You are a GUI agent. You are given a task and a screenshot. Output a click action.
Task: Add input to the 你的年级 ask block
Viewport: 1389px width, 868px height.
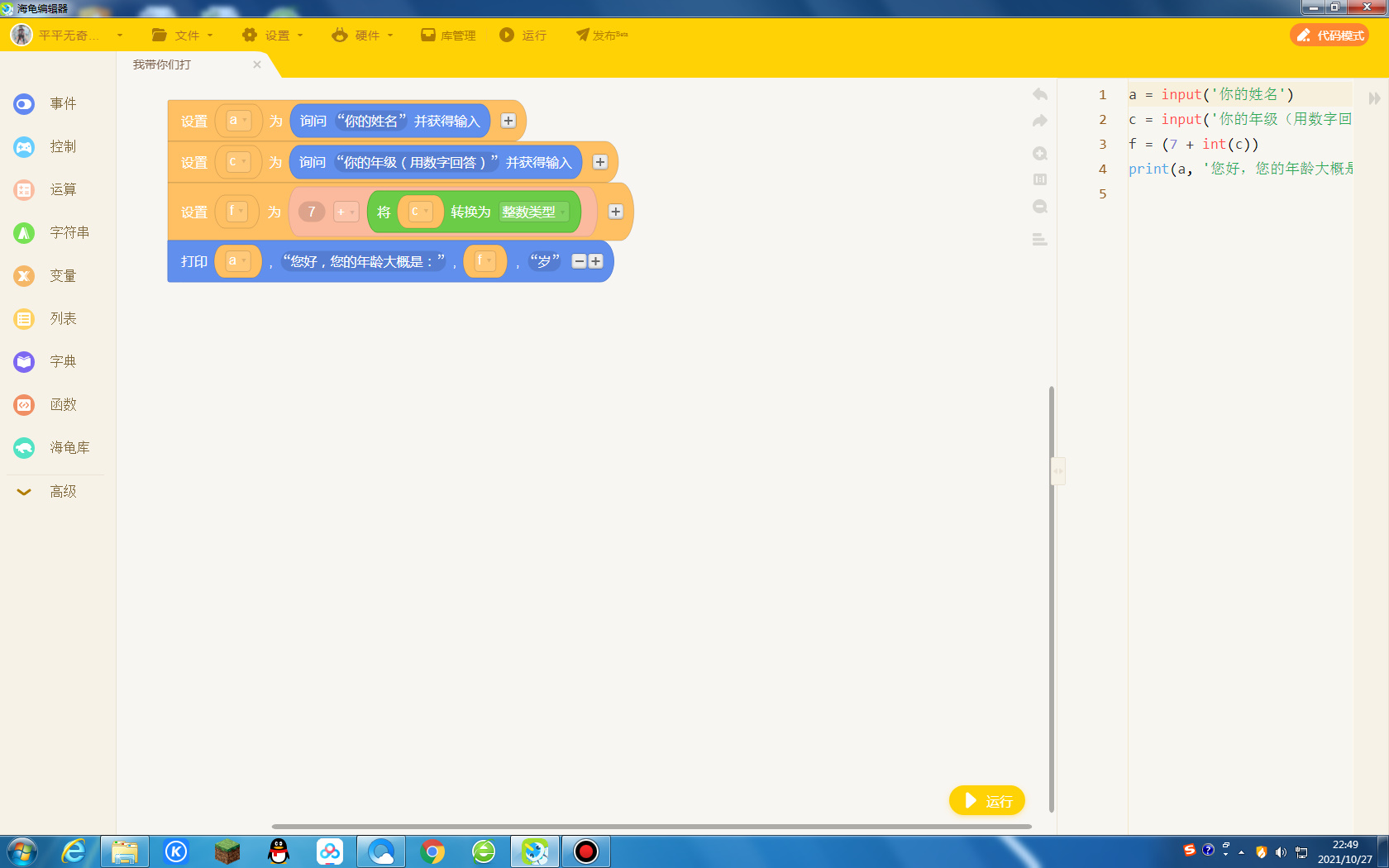tap(600, 162)
